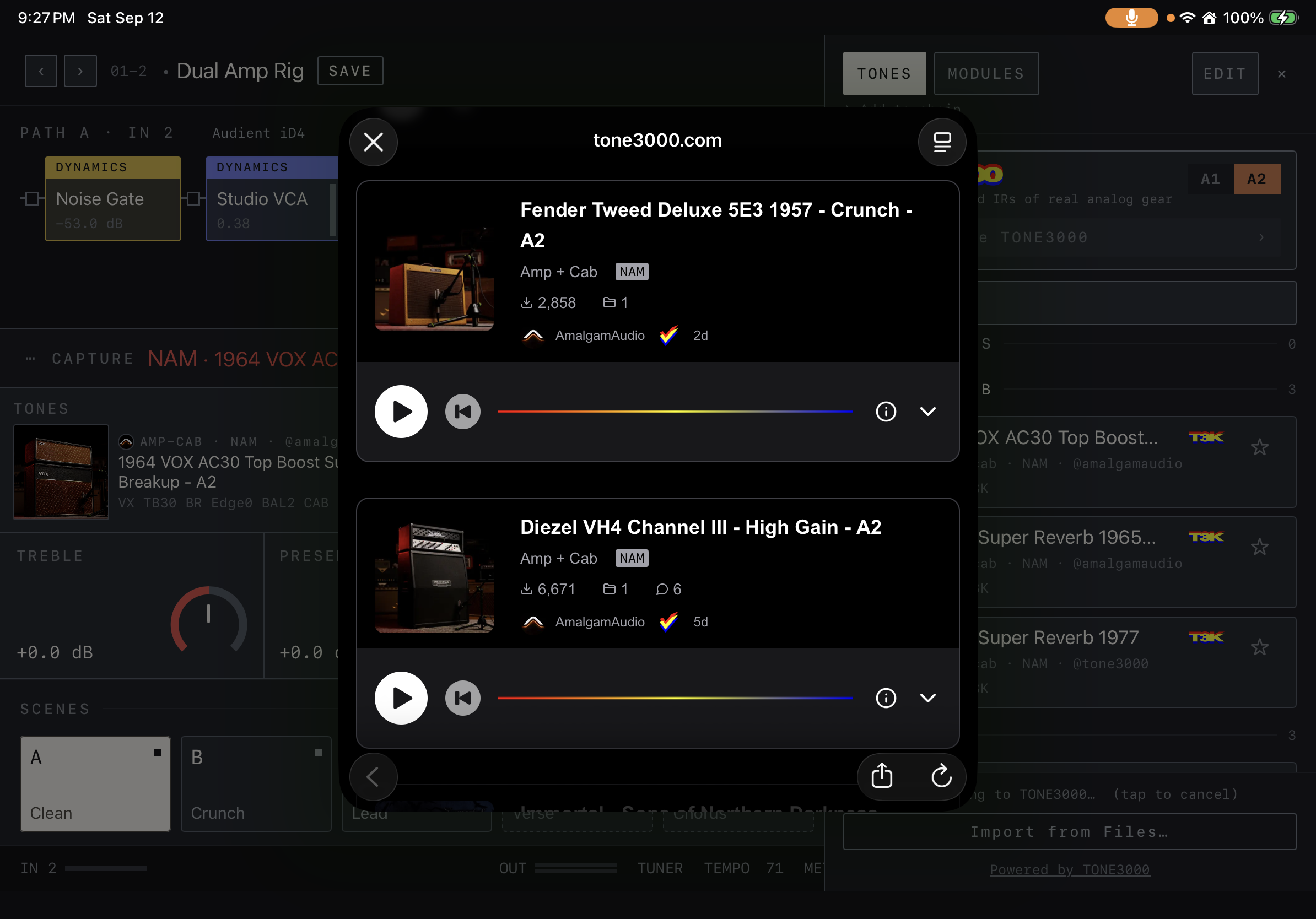The image size is (1316, 919).
Task: Open the capture options ellipsis menu
Action: click(30, 359)
